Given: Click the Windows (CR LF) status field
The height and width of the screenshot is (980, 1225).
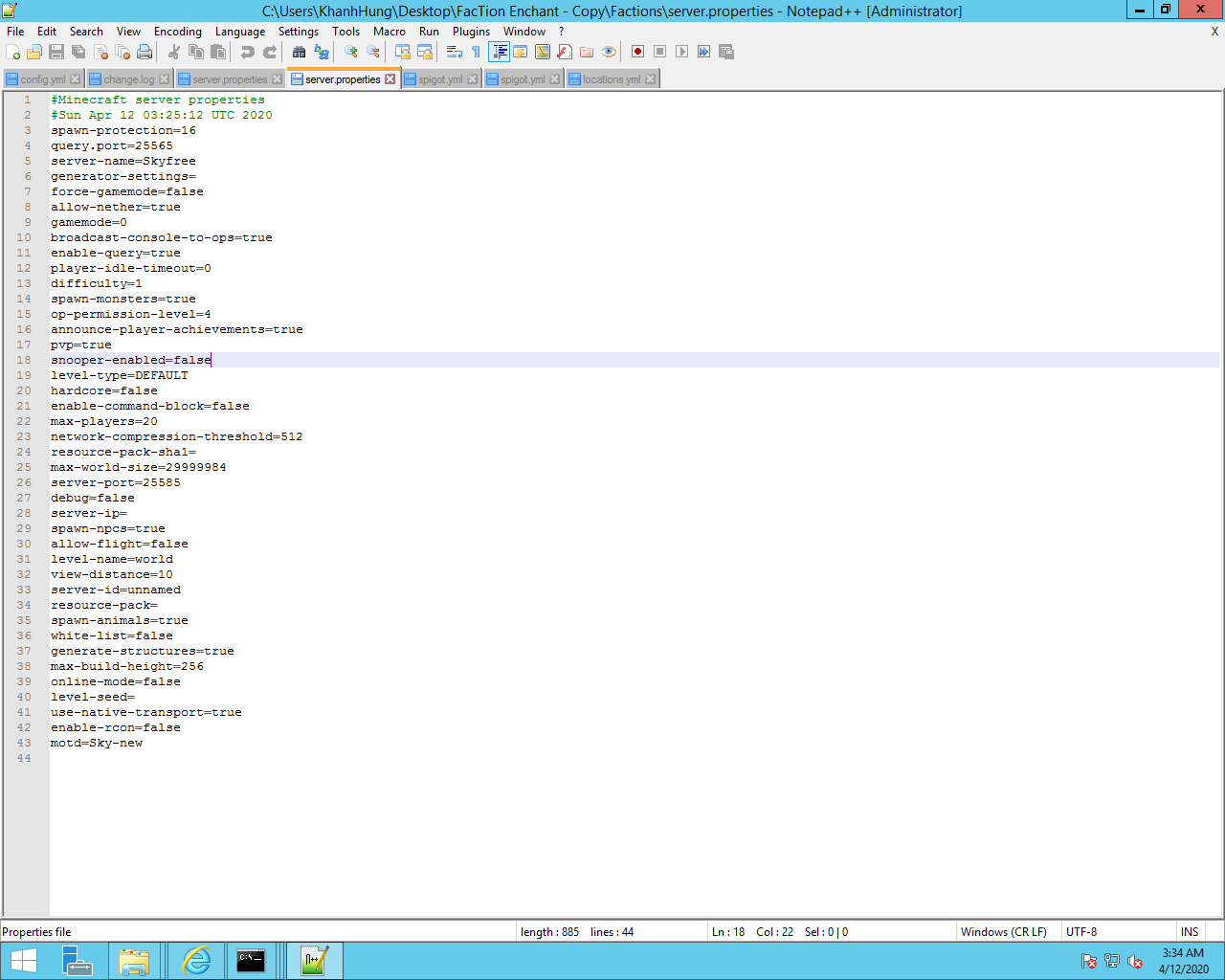Looking at the screenshot, I should pyautogui.click(x=1003, y=932).
